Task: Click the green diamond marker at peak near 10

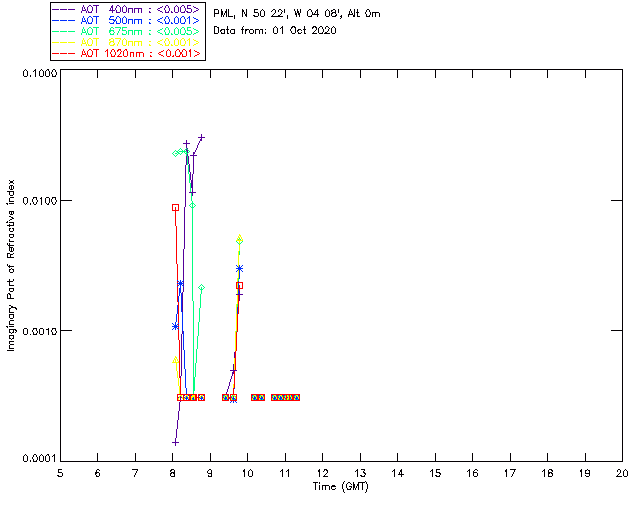Action: pyautogui.click(x=240, y=241)
